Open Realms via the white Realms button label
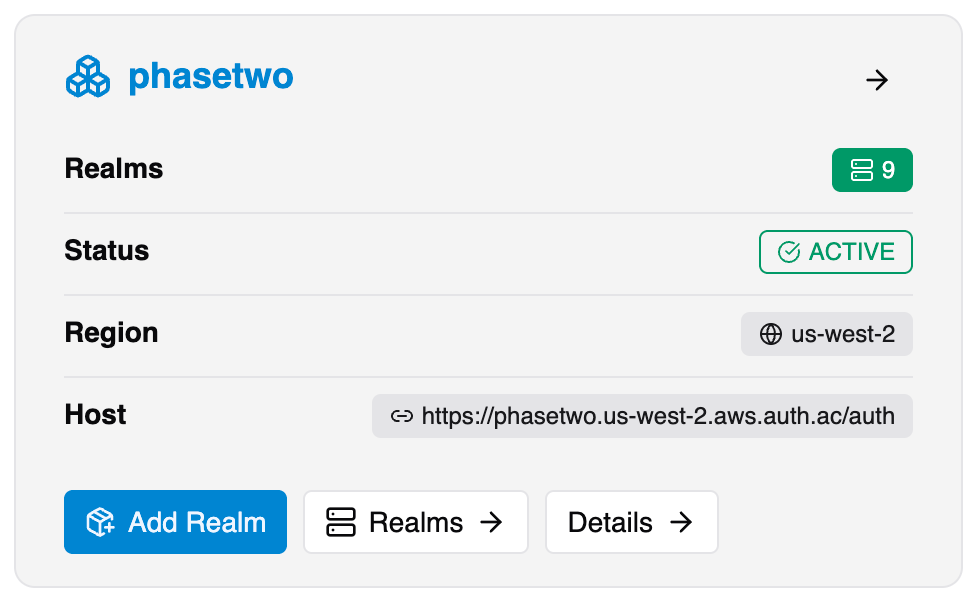Viewport: 980px width, 600px height. click(x=416, y=522)
